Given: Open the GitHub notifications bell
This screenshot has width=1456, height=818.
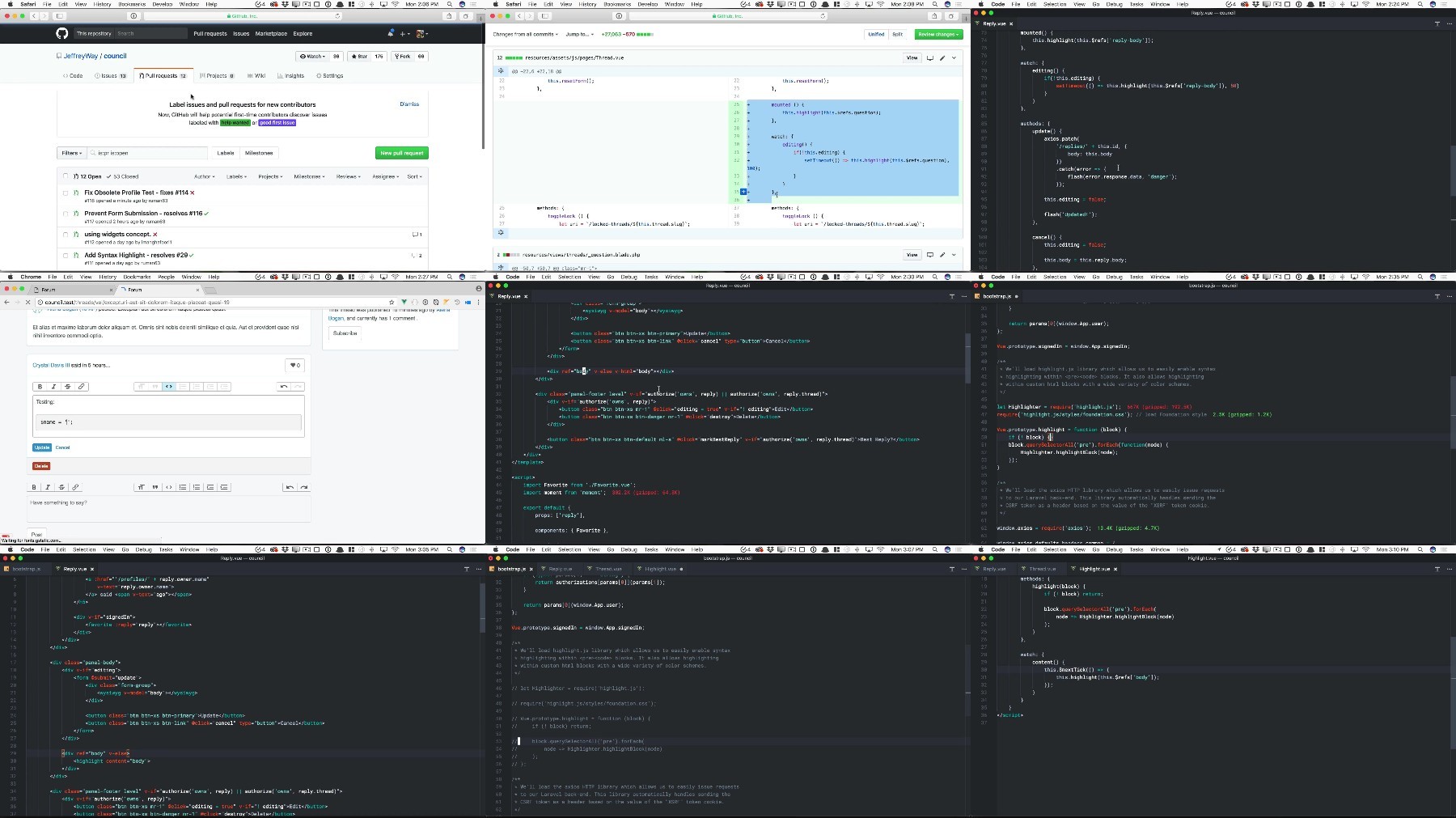Looking at the screenshot, I should tap(391, 33).
